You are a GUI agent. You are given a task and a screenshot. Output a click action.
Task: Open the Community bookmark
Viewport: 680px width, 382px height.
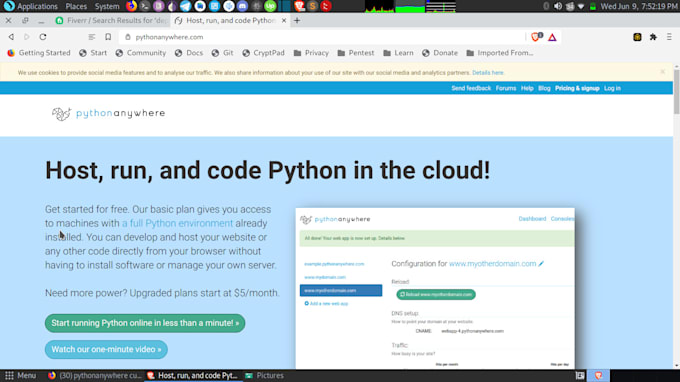point(141,53)
